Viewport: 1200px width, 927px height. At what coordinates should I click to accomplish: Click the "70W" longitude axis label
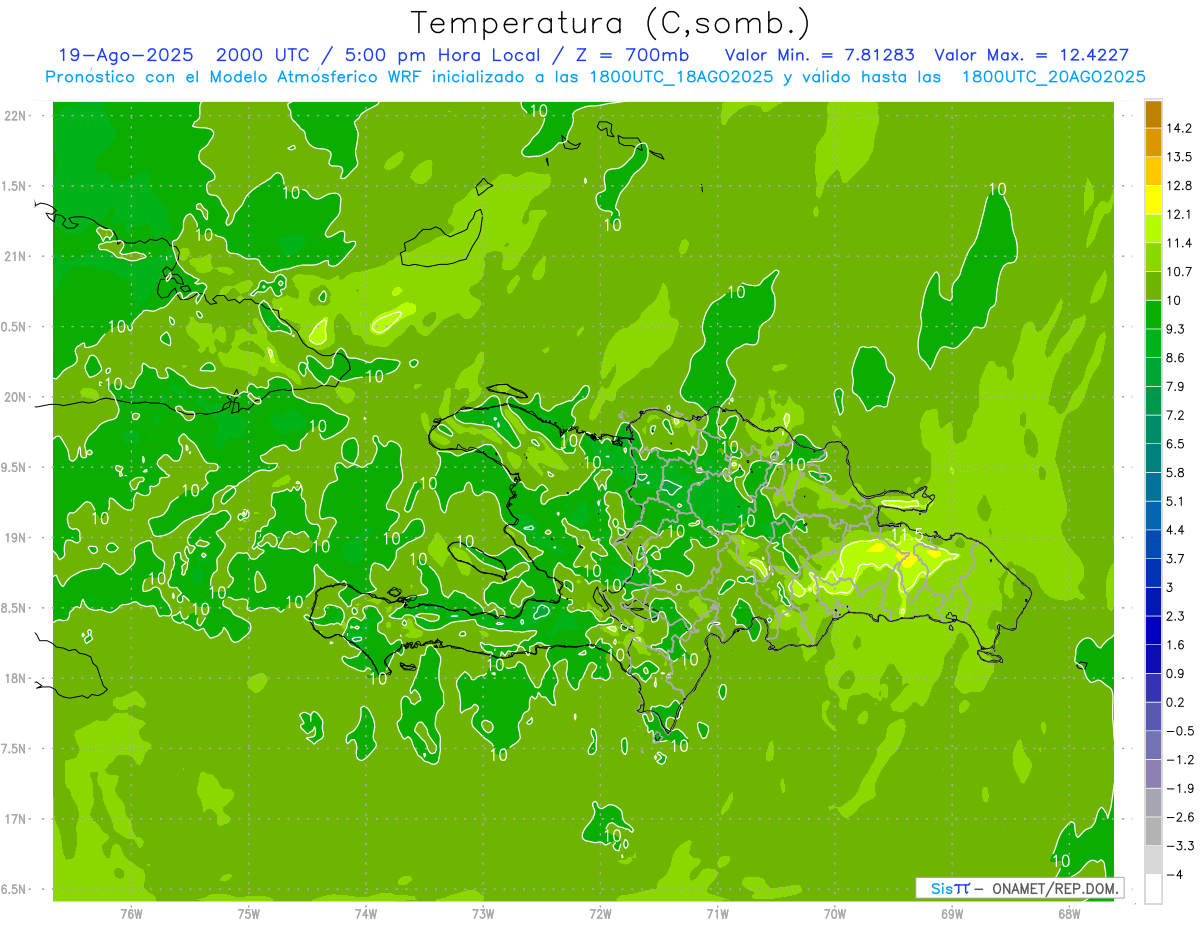(x=835, y=913)
